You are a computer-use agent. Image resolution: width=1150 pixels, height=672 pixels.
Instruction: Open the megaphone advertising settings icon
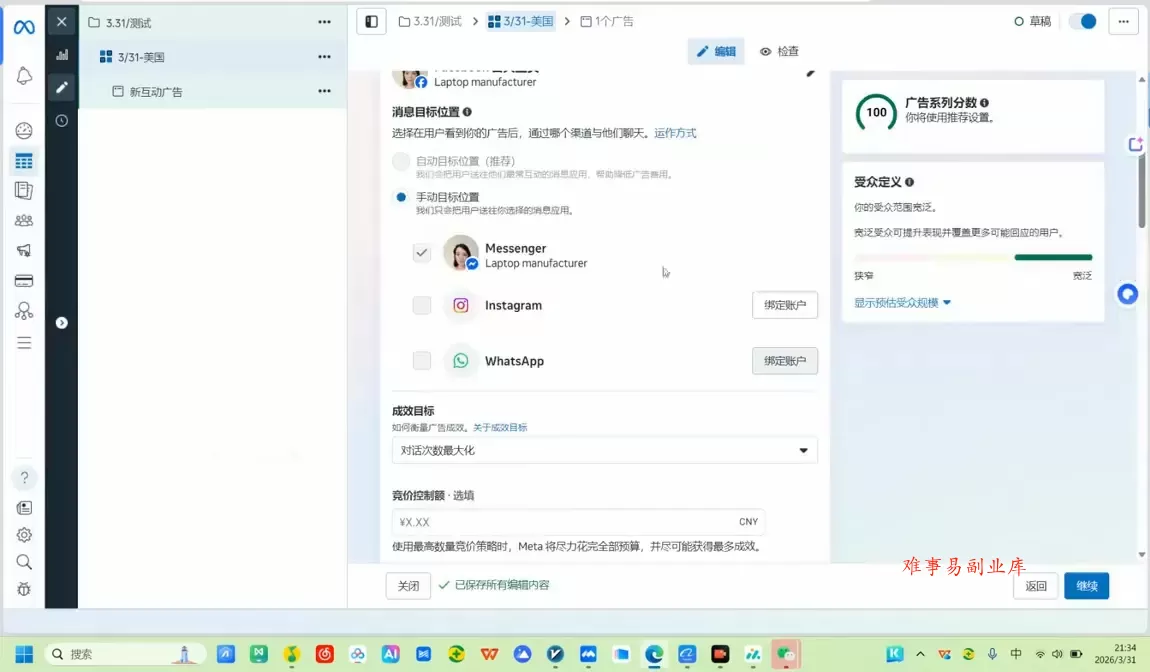pos(23,250)
